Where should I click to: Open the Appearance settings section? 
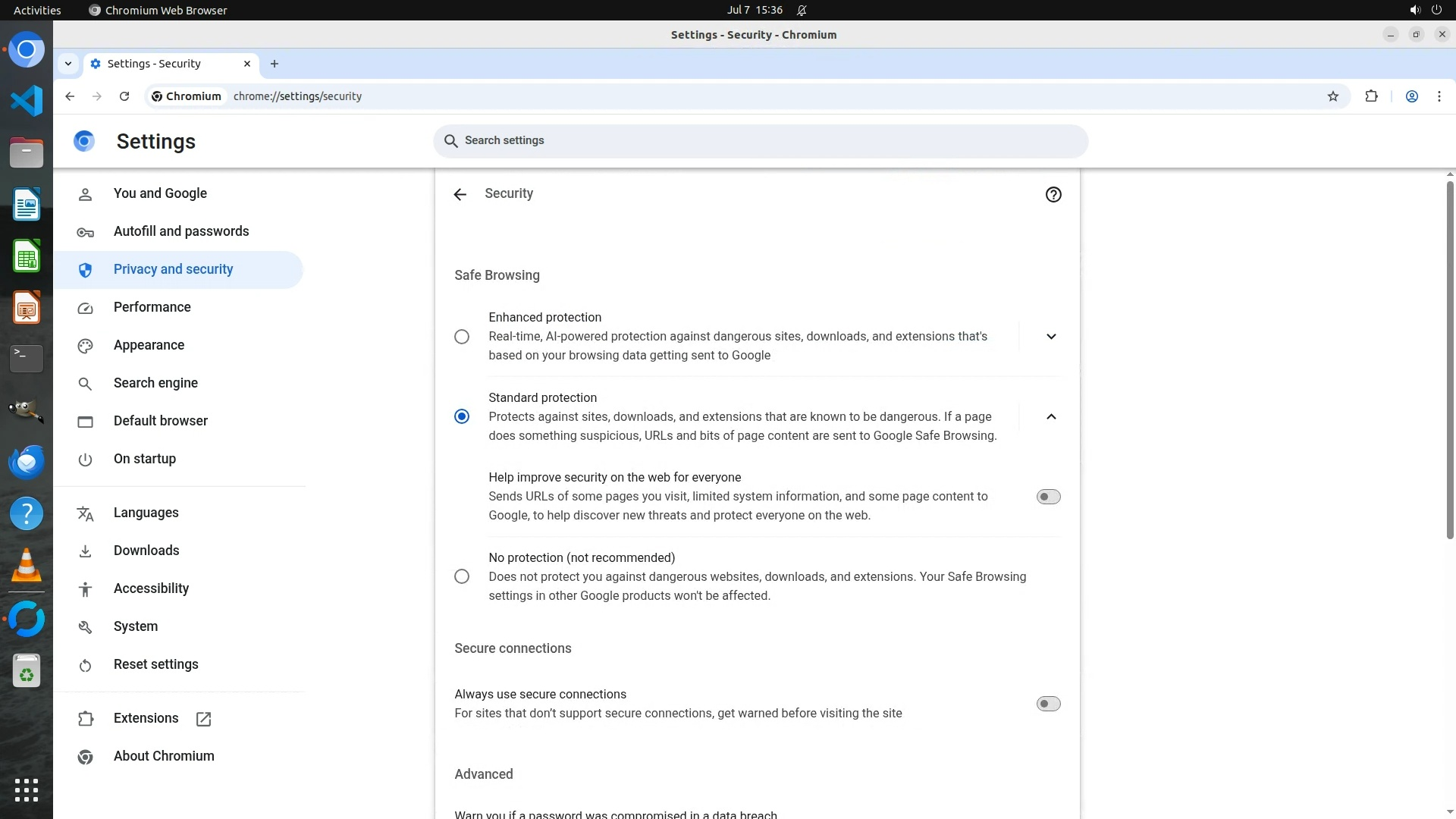(149, 345)
